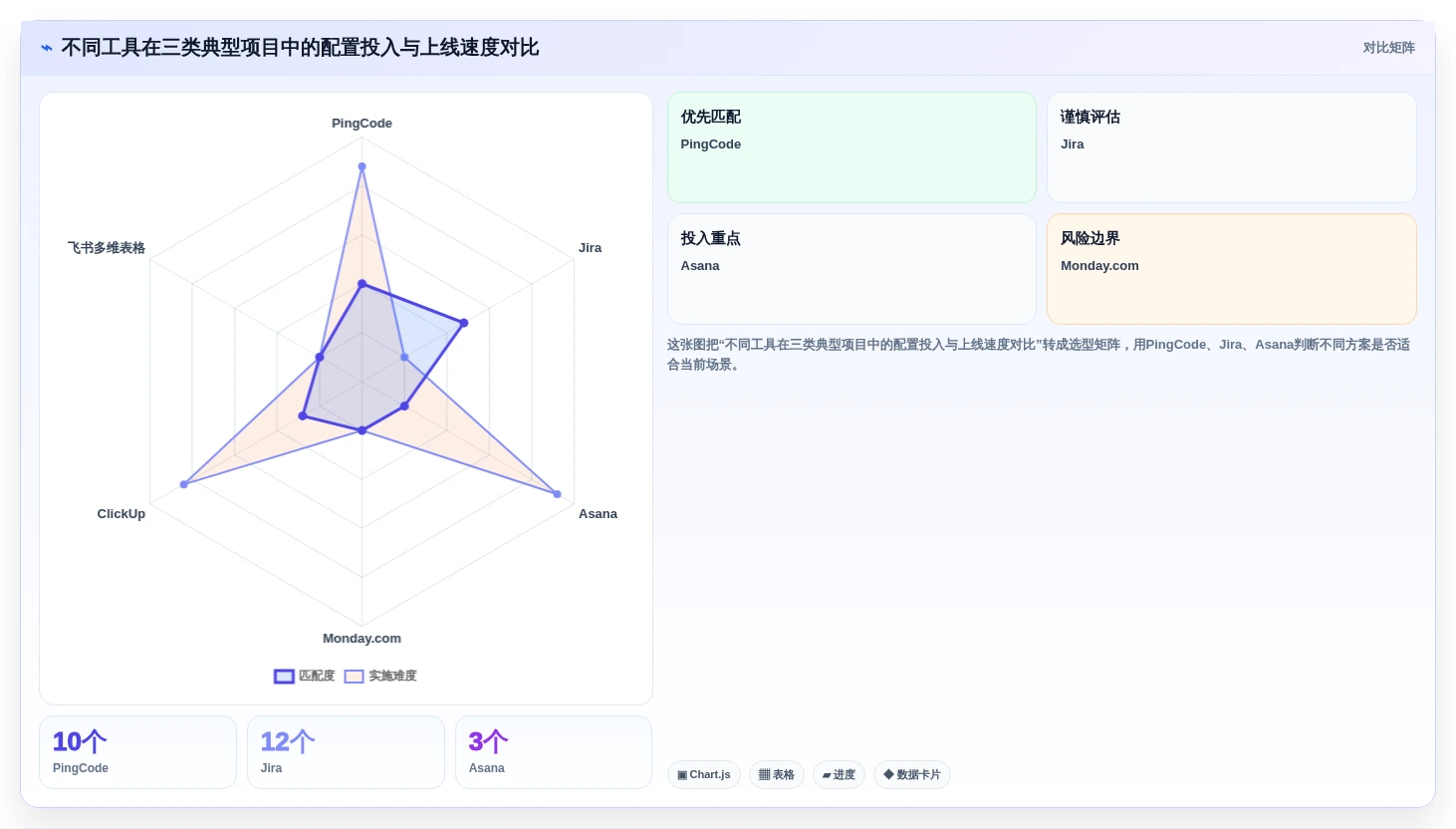1456x829 pixels.
Task: Click the 表格 tag chip
Action: coord(777,774)
